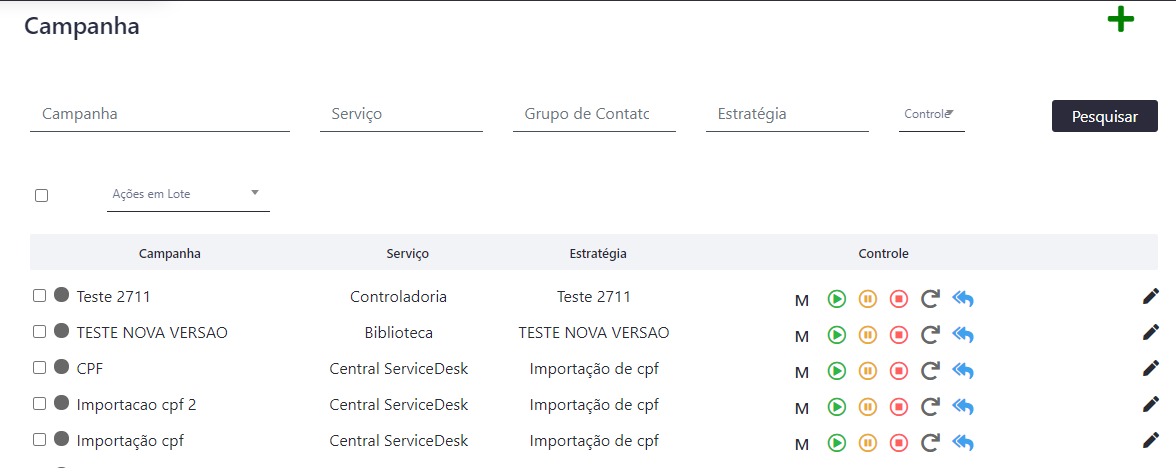1176x468 pixels.
Task: Reload the Importacao cpf 2 campaign
Action: pos(930,406)
